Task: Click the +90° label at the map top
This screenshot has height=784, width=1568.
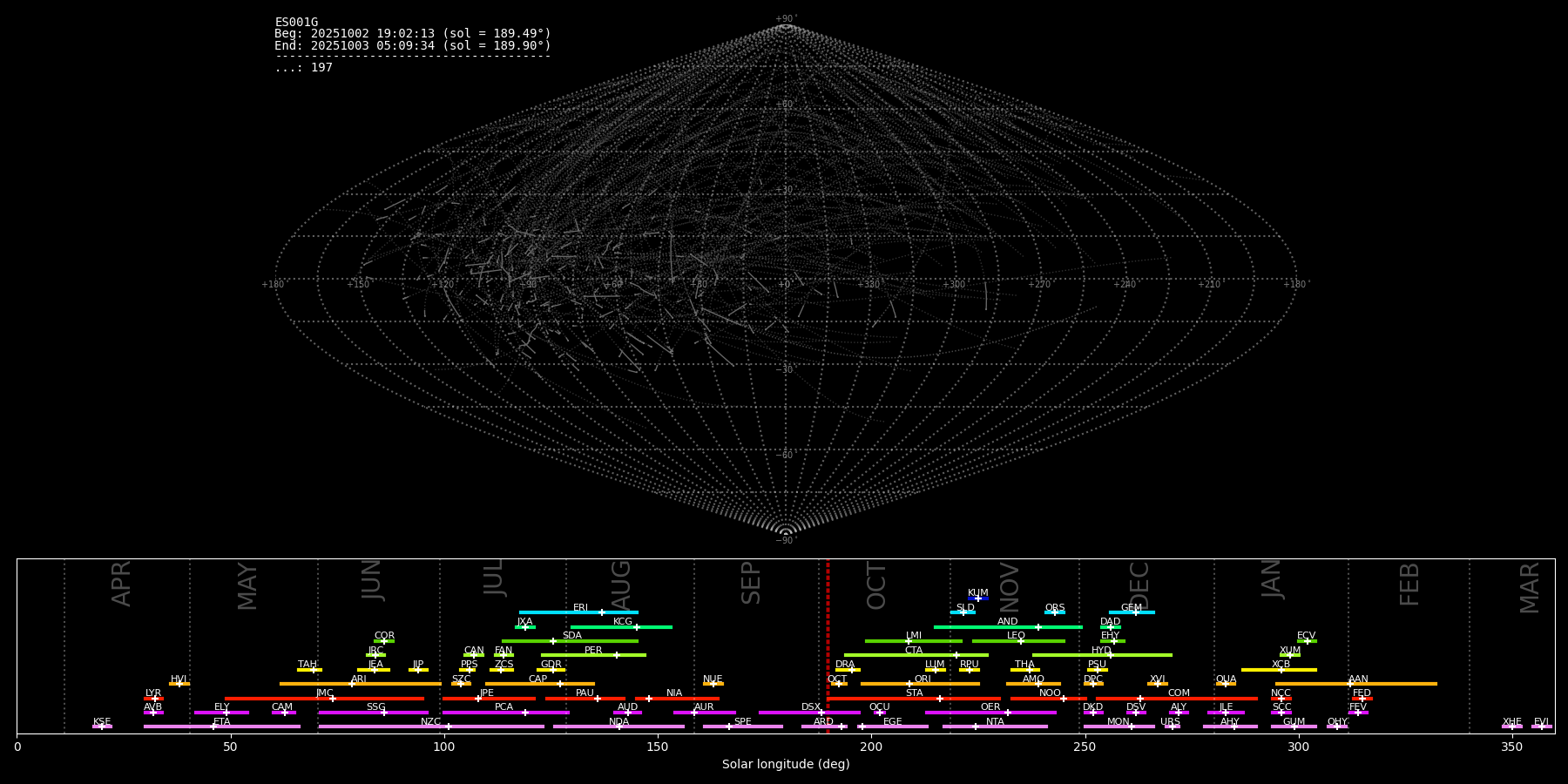Action: pos(786,19)
